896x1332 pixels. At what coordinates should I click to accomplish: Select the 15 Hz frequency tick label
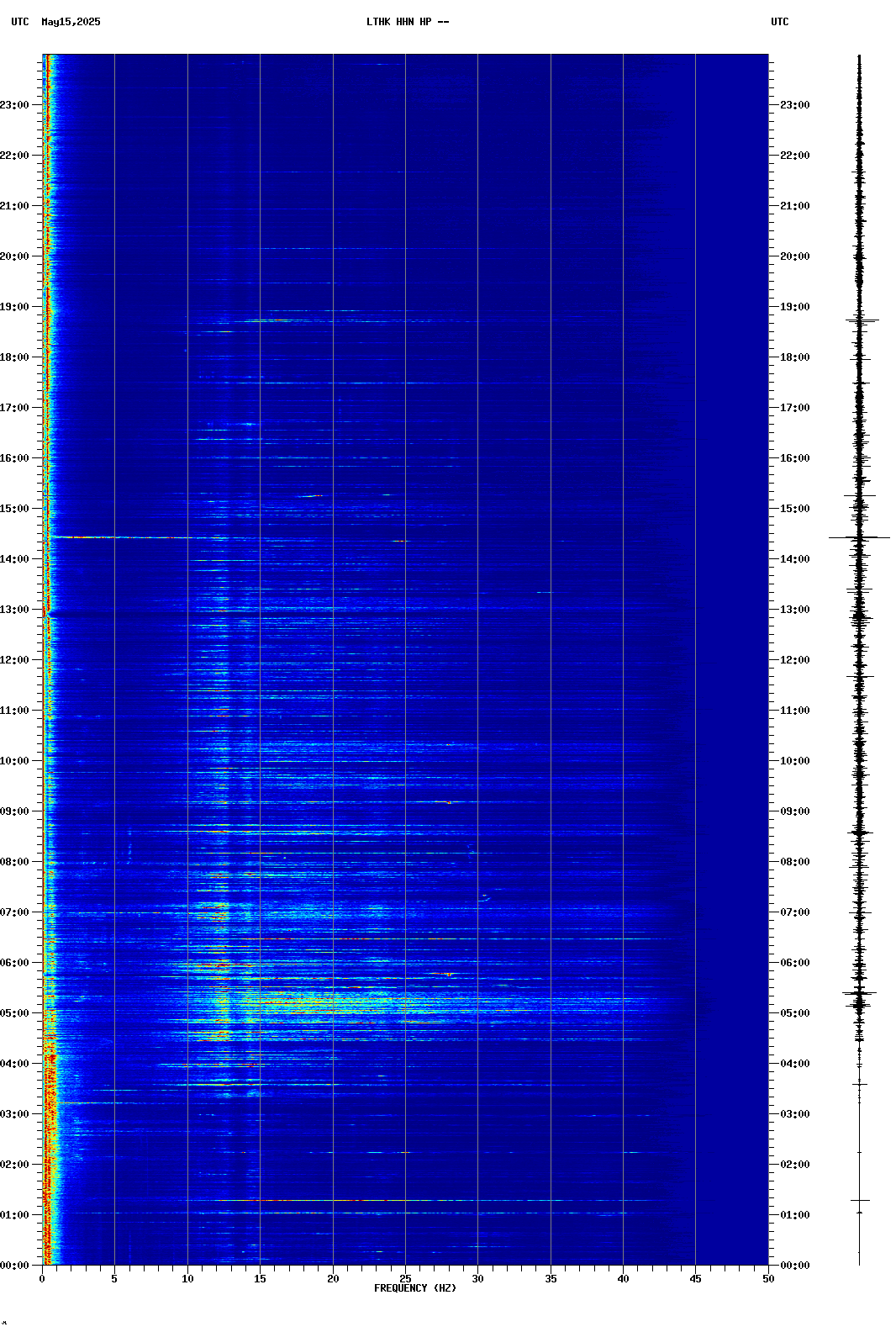click(260, 1279)
